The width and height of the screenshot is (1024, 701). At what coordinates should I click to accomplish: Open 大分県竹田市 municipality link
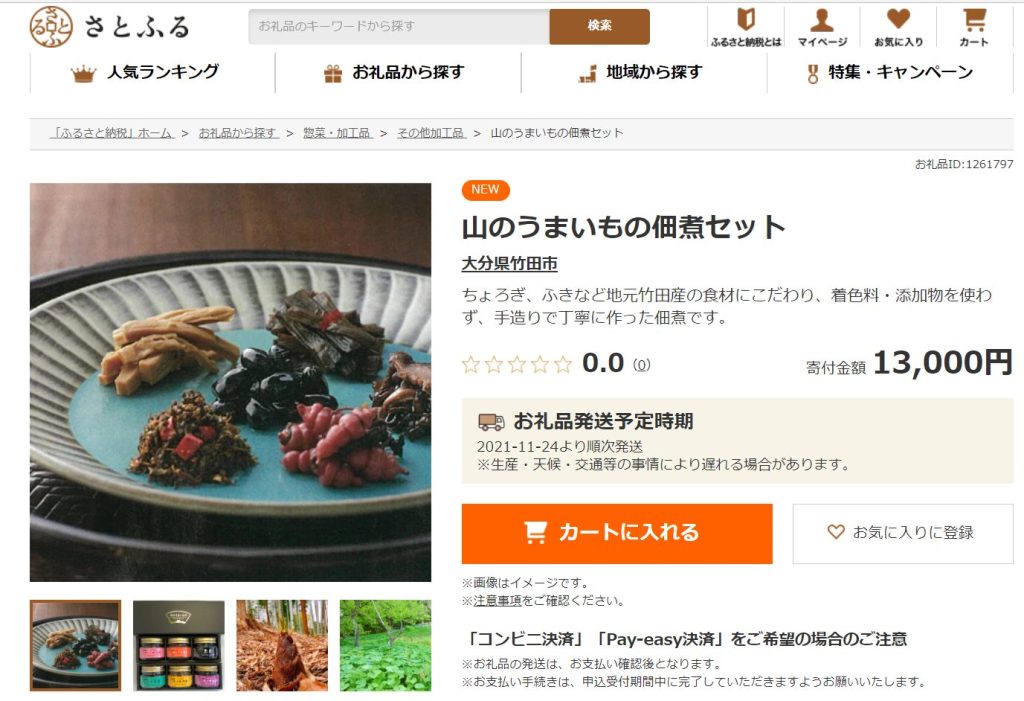click(x=509, y=263)
